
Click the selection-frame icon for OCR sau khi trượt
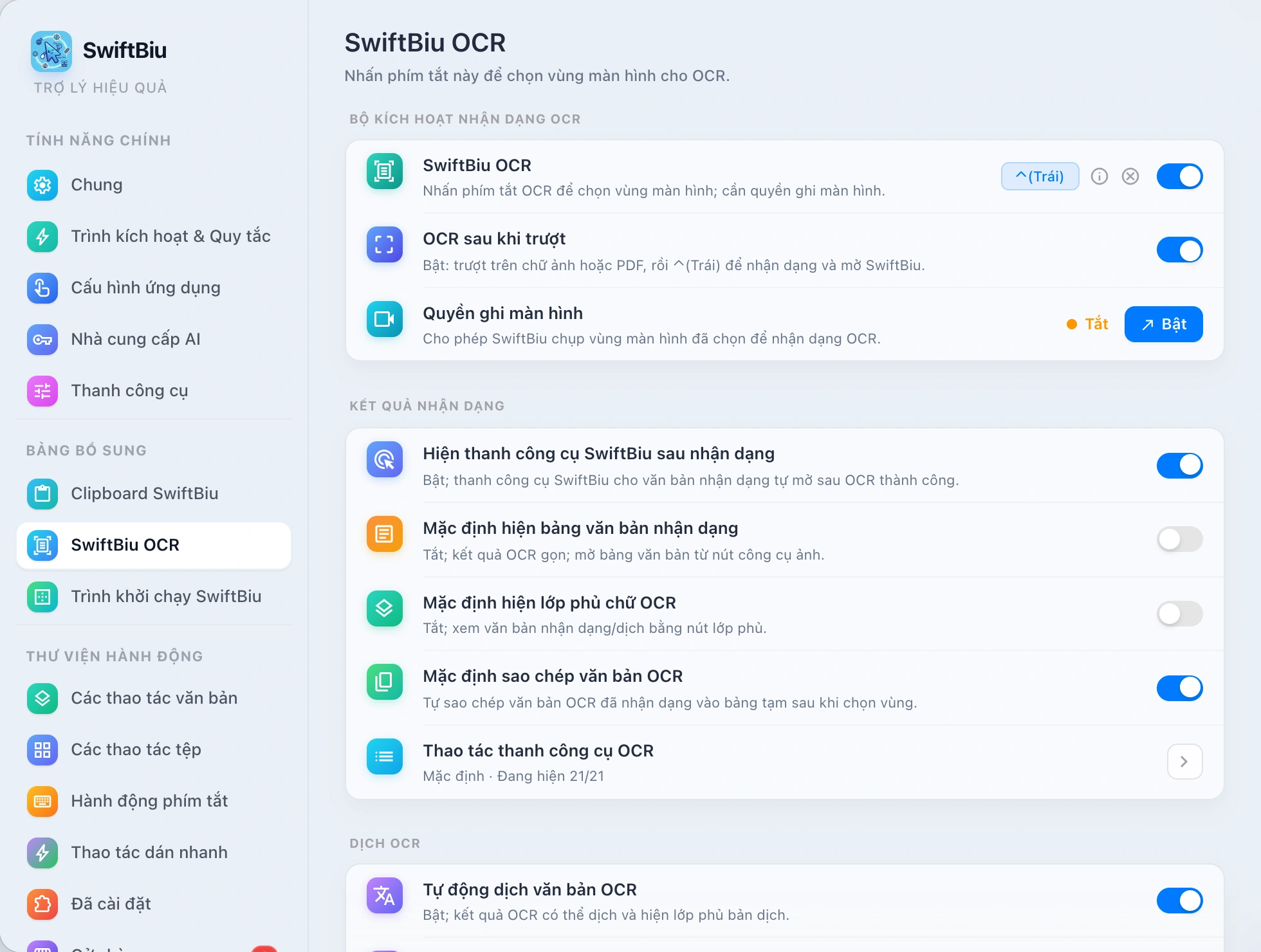click(385, 244)
